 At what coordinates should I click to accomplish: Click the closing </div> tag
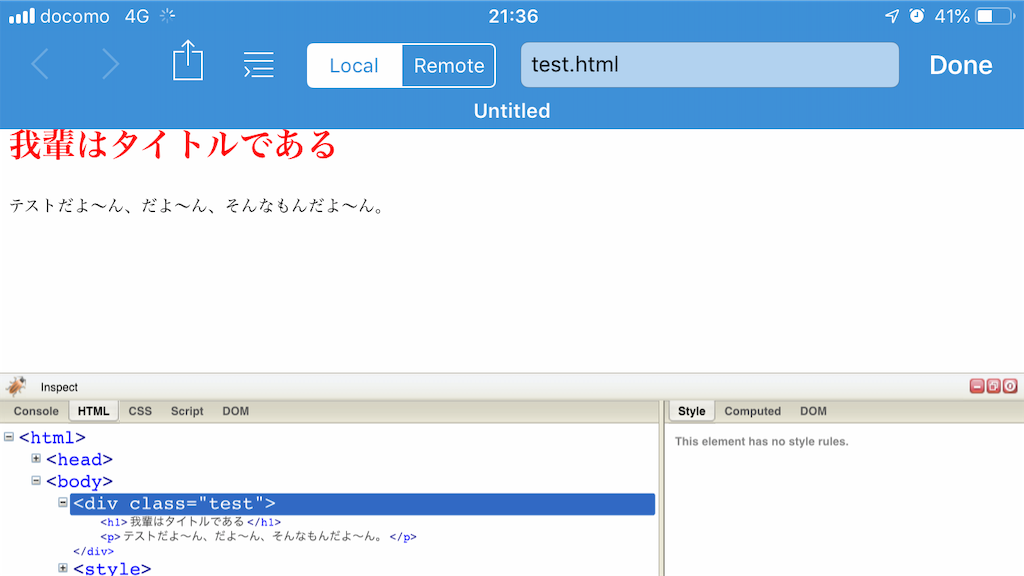[93, 551]
